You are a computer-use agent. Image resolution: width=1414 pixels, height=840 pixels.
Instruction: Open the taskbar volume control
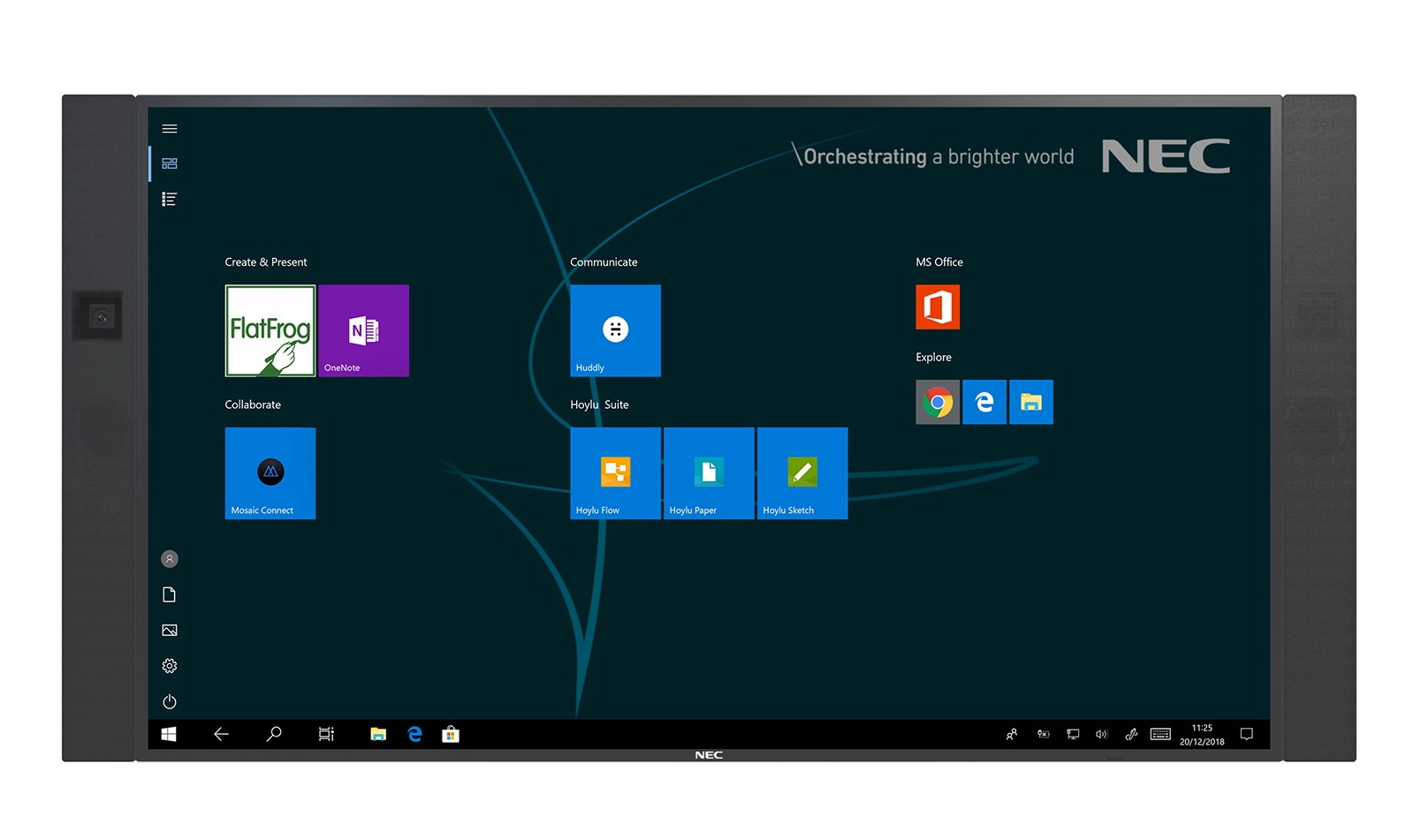pyautogui.click(x=1101, y=734)
